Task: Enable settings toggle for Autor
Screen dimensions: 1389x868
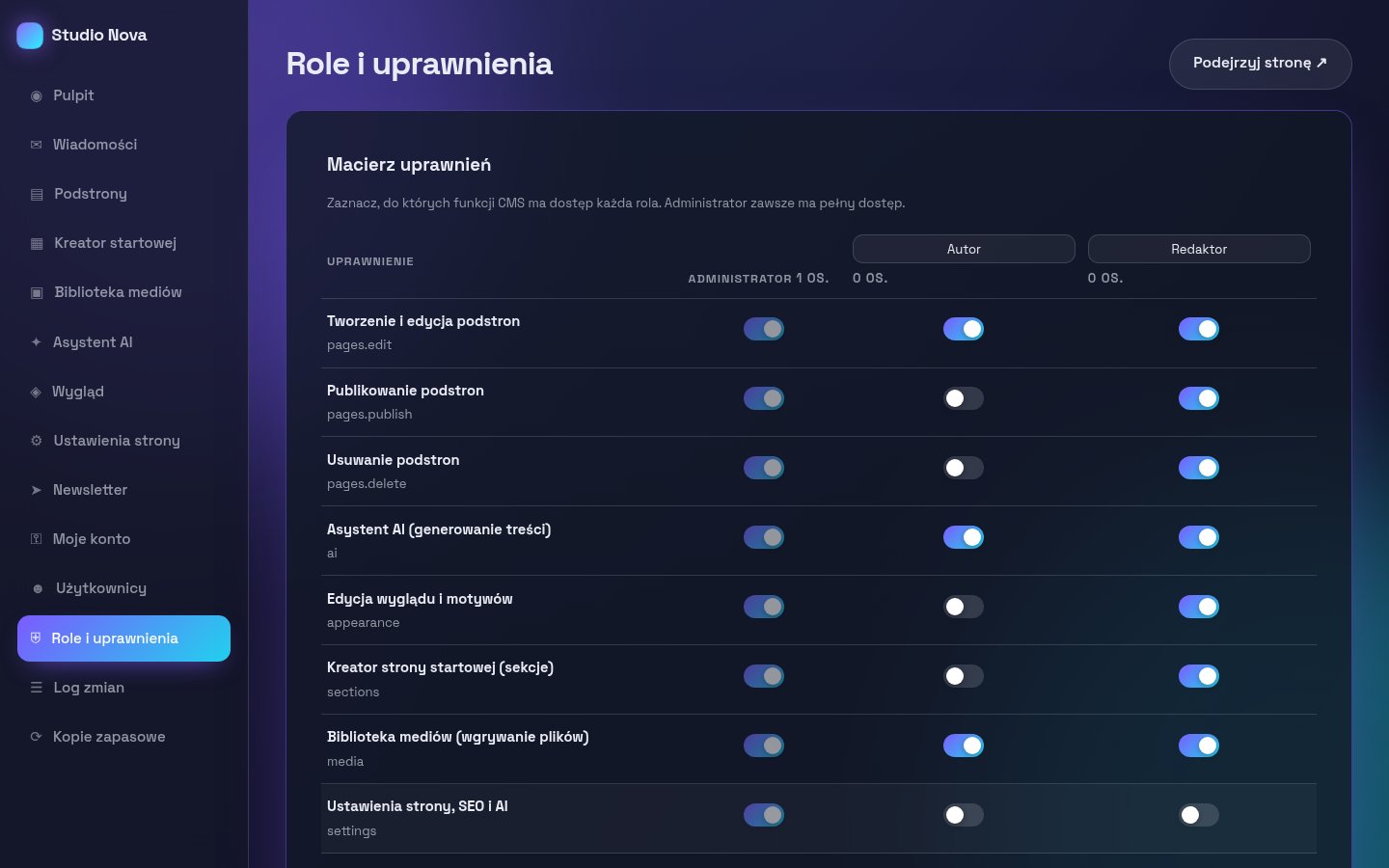Action: 964,815
